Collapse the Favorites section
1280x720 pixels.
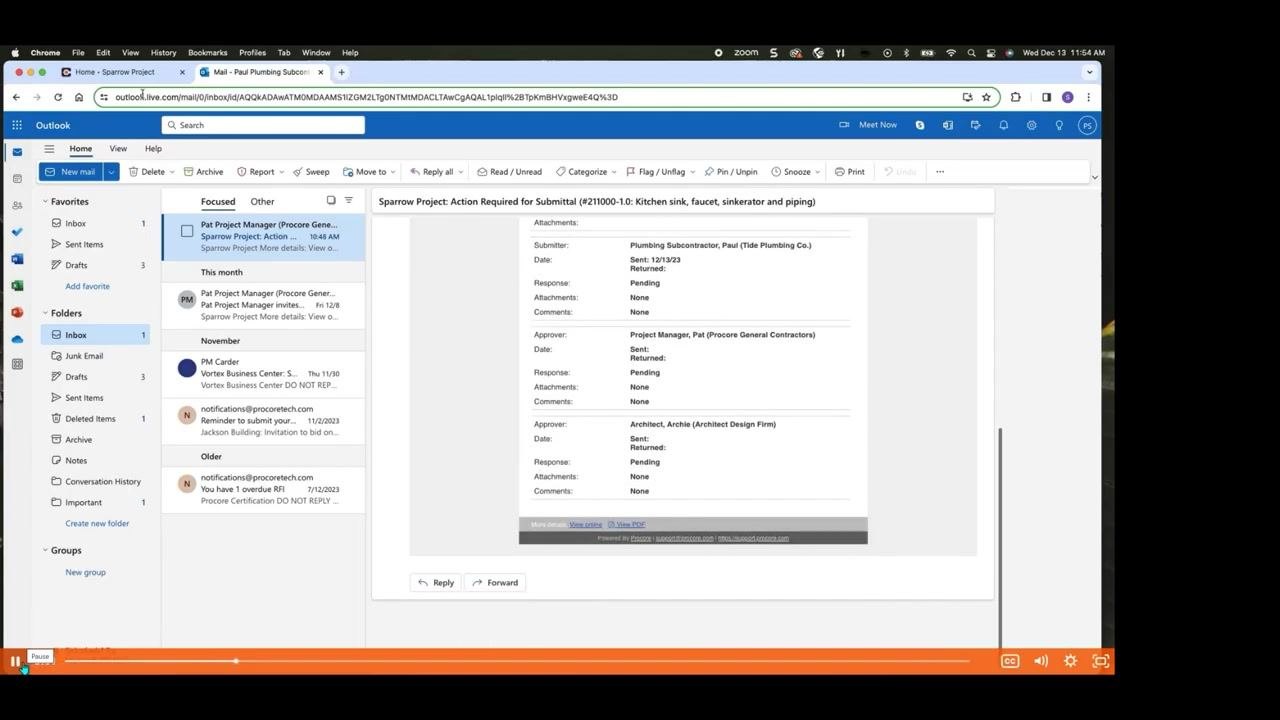tap(45, 202)
